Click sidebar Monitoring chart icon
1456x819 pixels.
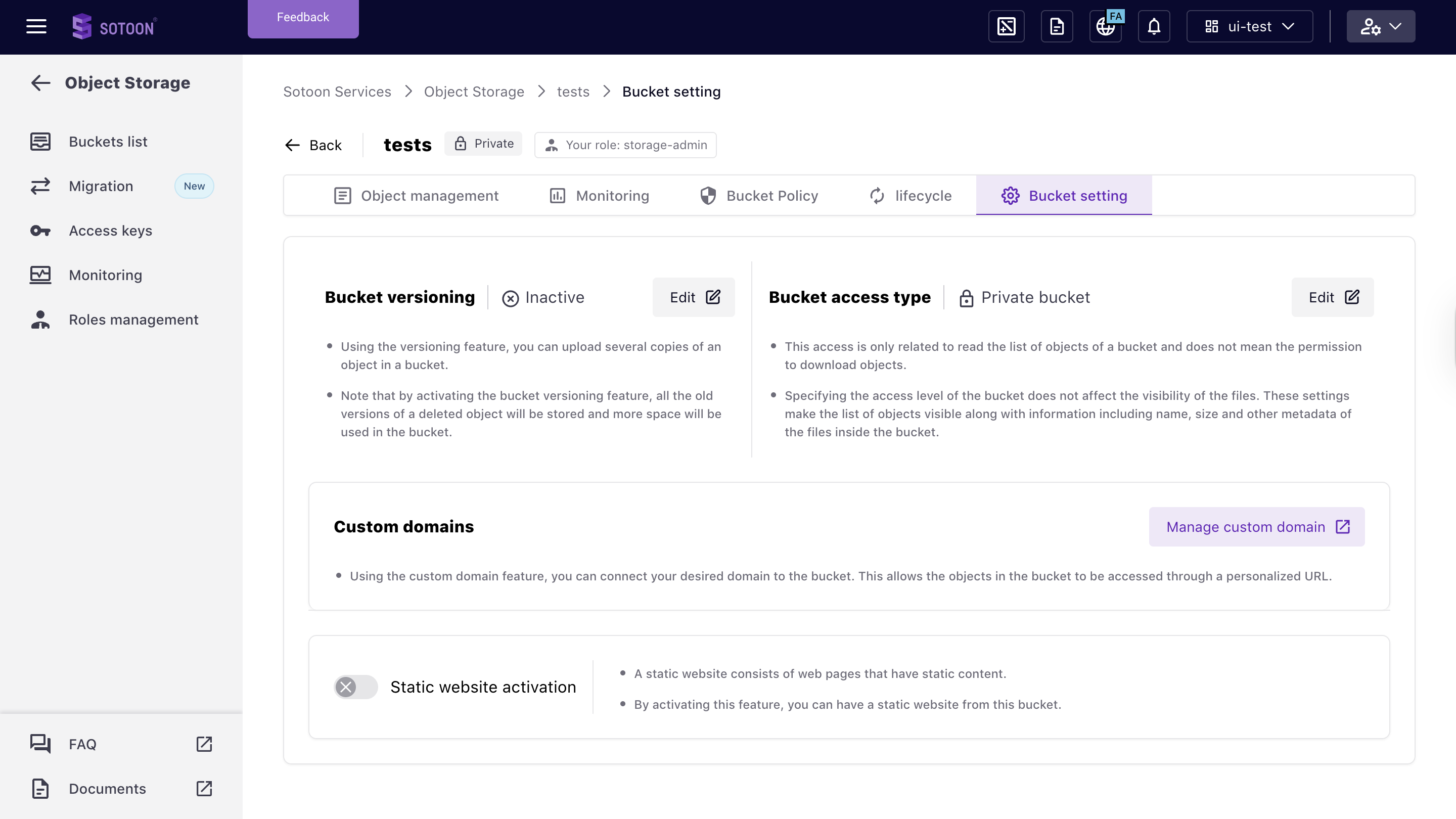(x=40, y=275)
